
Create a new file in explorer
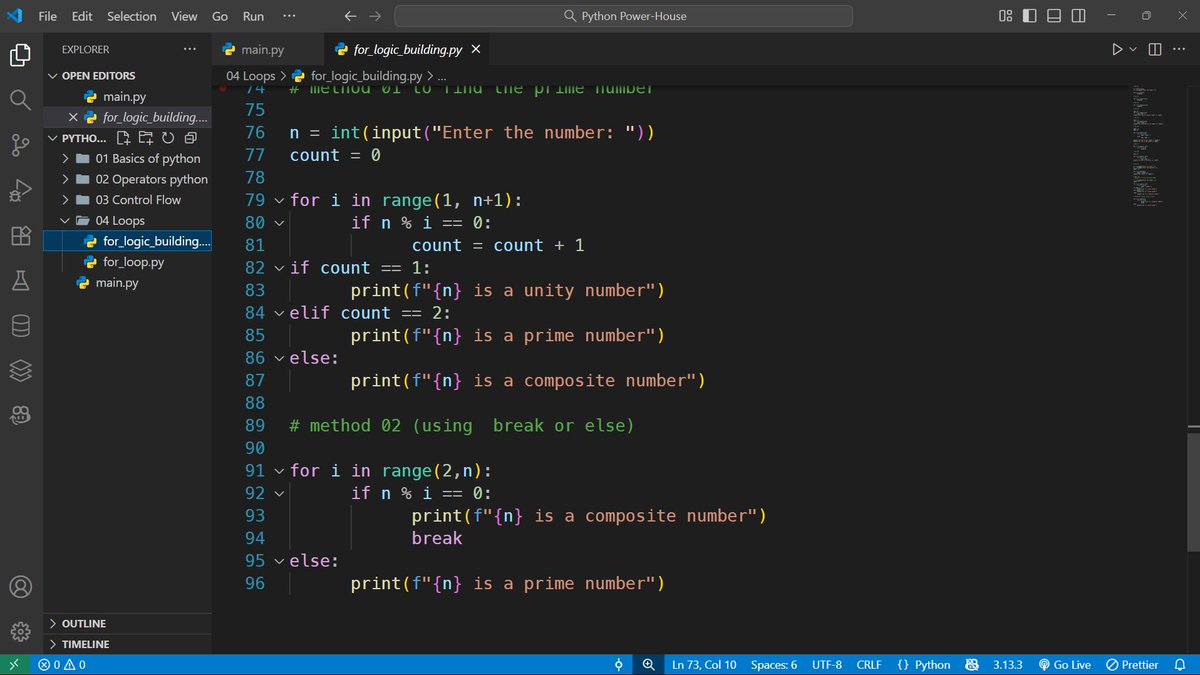click(124, 138)
